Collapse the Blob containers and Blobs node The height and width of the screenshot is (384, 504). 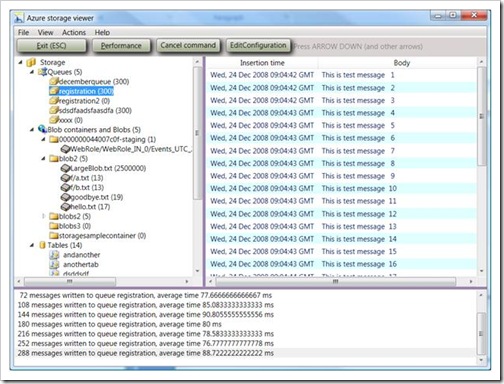[x=32, y=130]
